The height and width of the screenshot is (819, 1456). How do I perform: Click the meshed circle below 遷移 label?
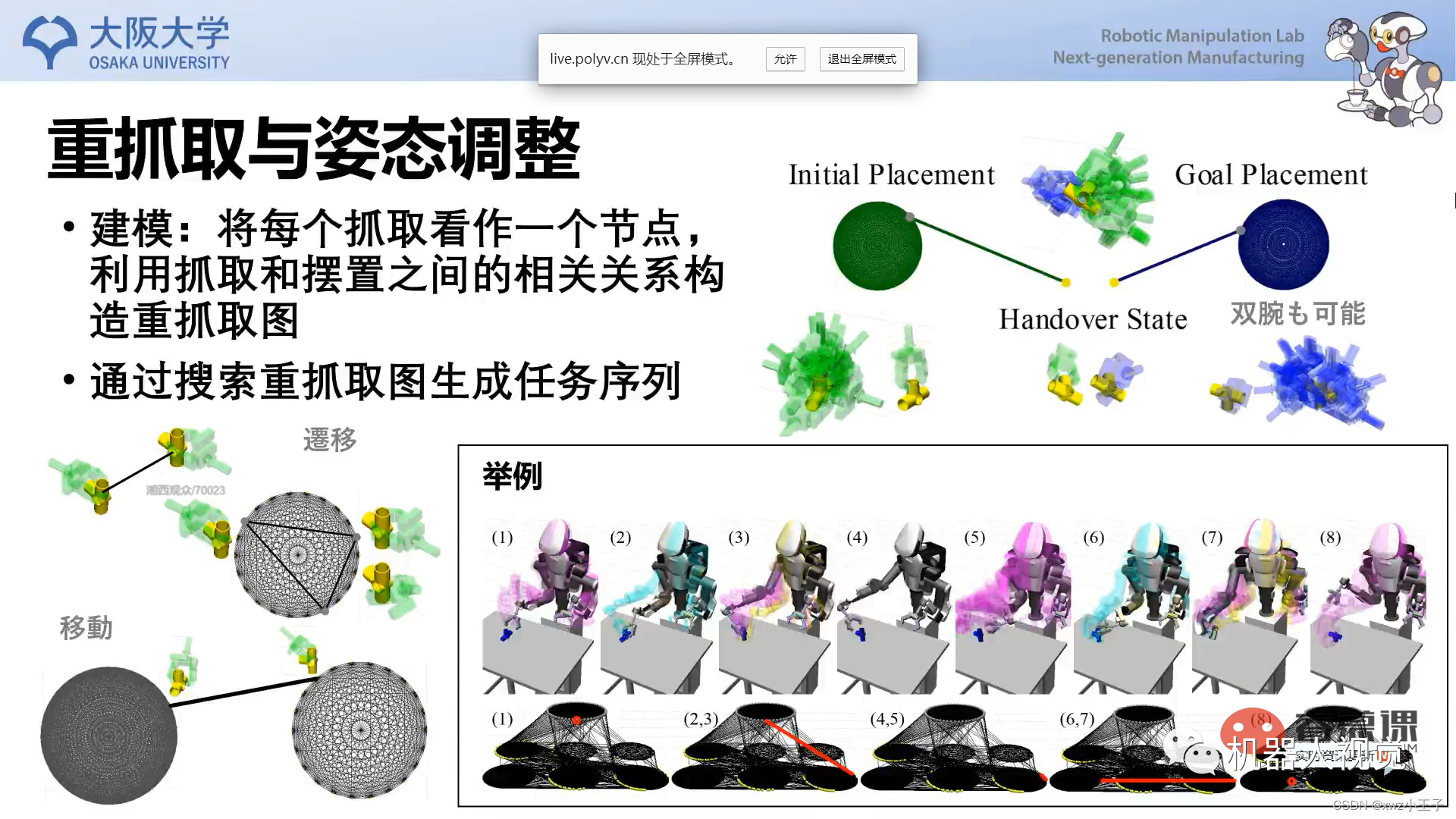(x=297, y=554)
